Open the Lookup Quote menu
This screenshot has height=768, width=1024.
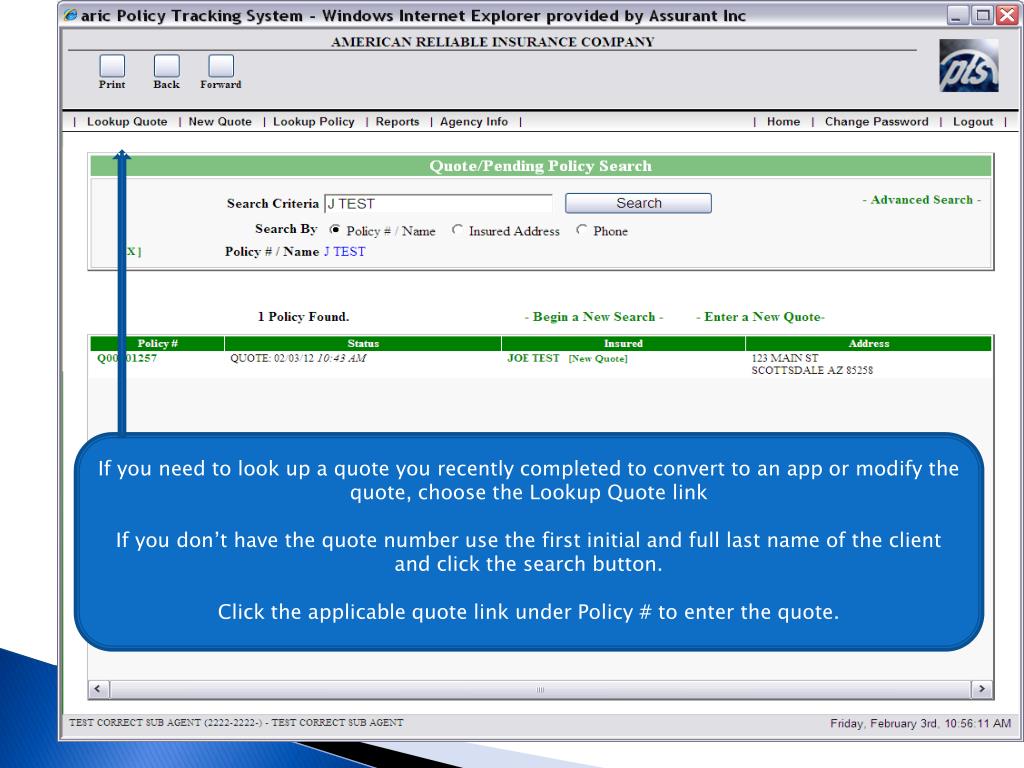point(127,121)
